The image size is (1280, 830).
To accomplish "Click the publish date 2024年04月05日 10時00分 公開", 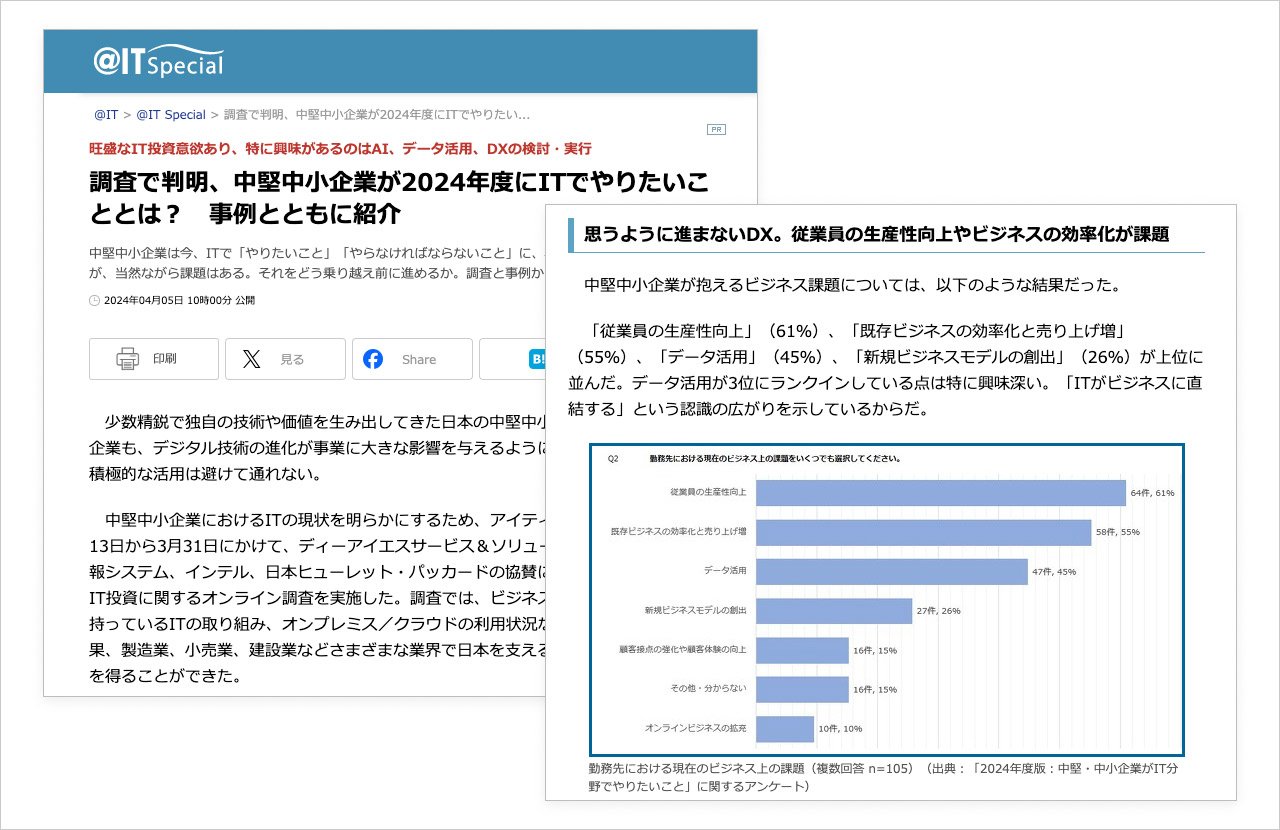I will click(179, 300).
